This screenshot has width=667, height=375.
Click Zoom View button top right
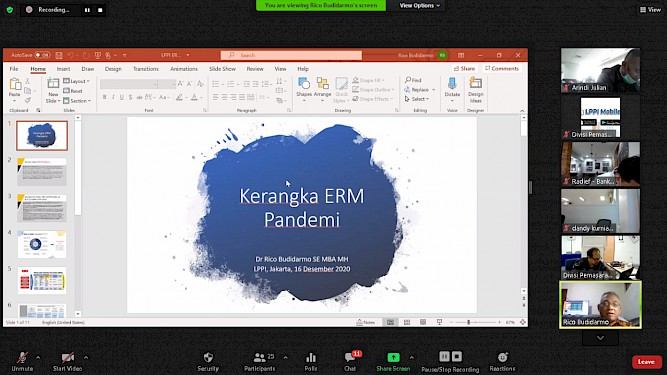[650, 9]
